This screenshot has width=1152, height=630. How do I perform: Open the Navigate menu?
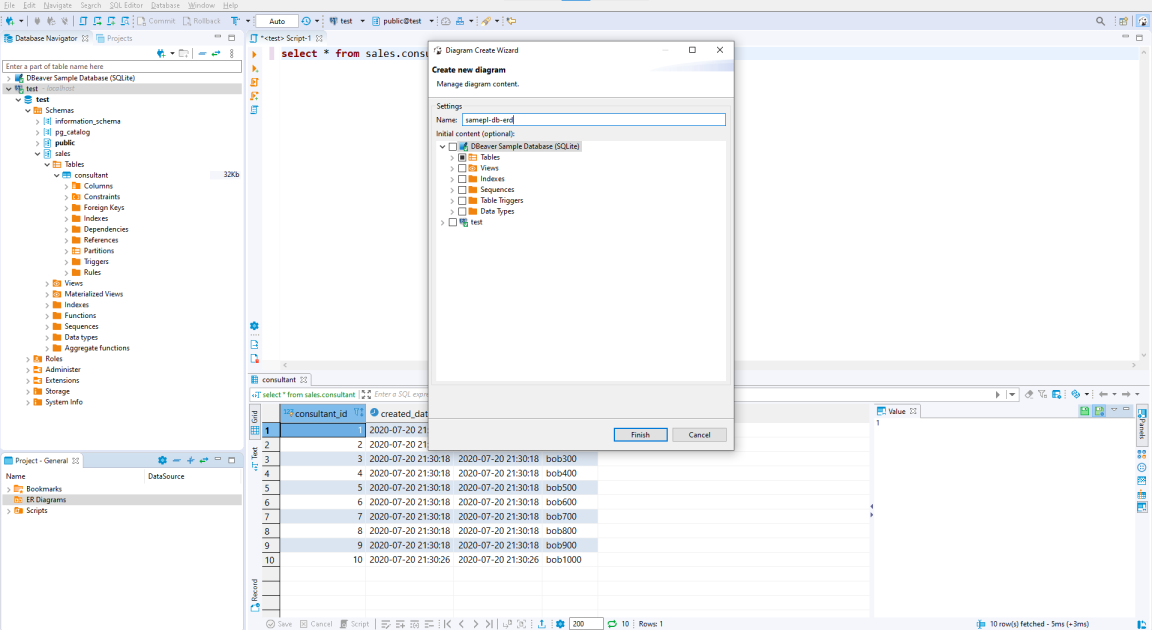(x=57, y=5)
